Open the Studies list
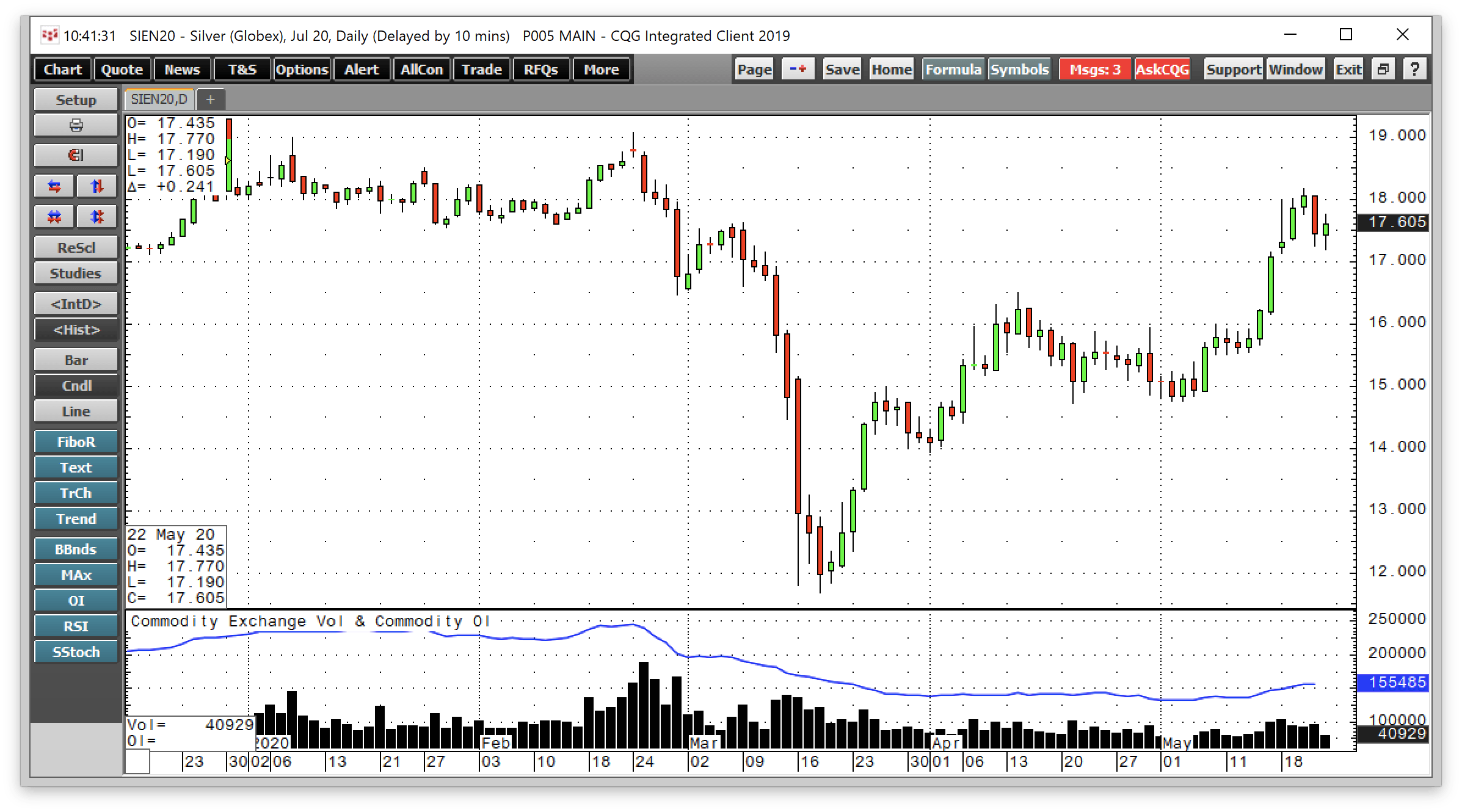 point(76,274)
